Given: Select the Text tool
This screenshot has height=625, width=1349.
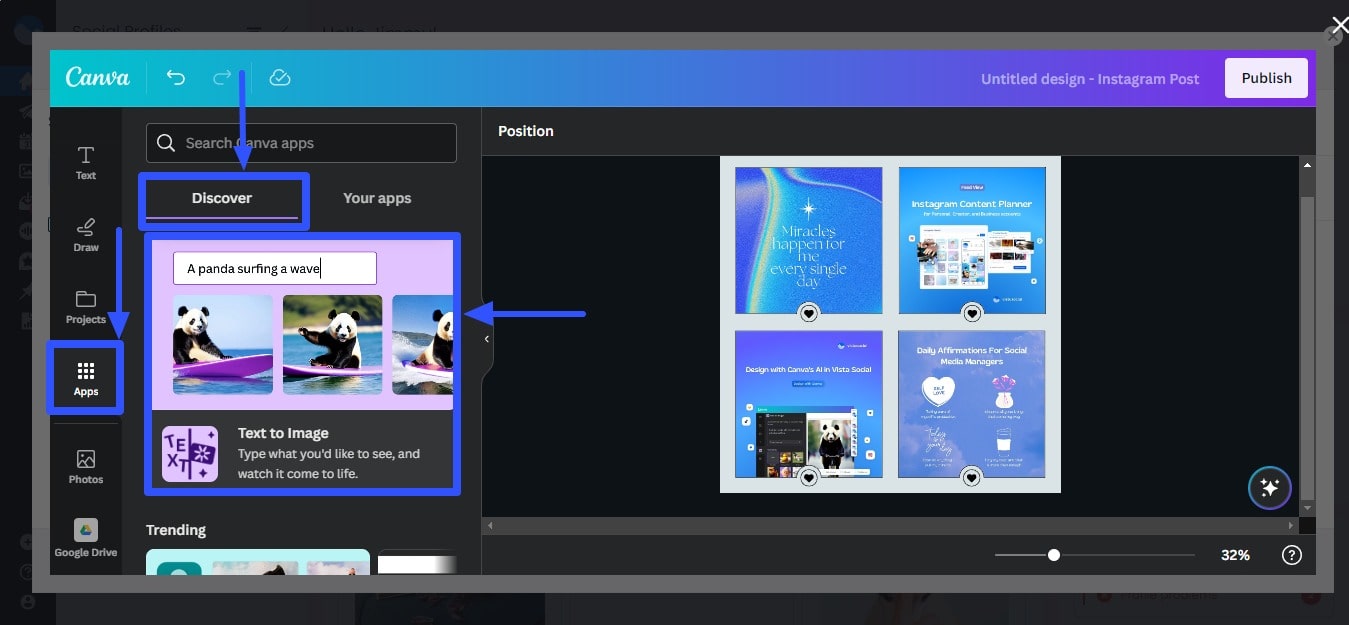Looking at the screenshot, I should (85, 160).
